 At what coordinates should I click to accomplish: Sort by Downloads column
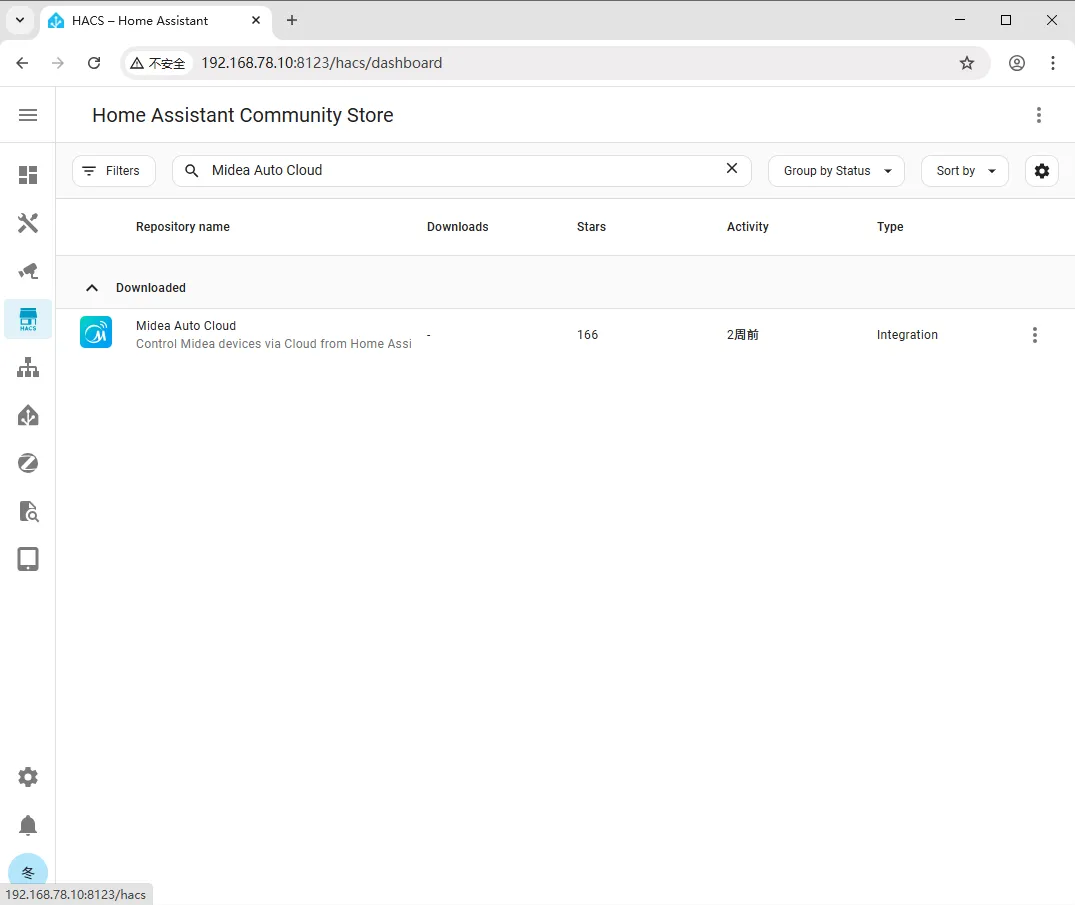coord(457,227)
